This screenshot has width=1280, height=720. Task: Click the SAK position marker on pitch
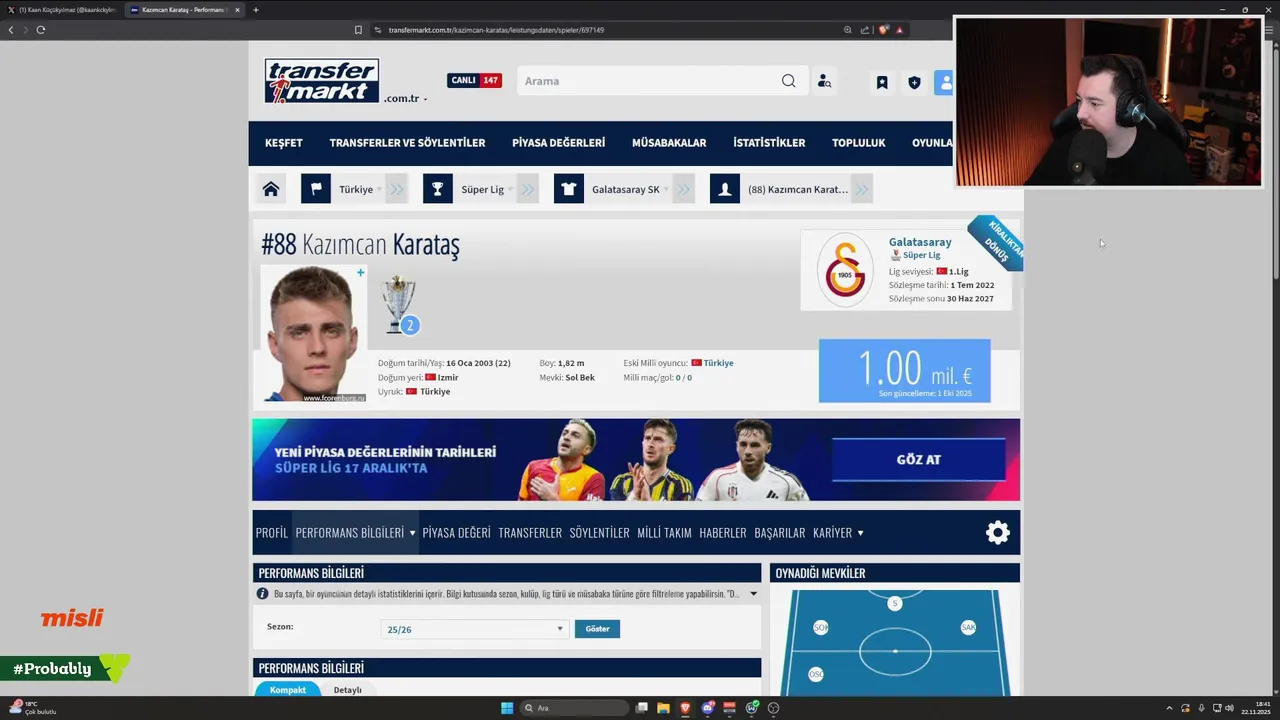pos(968,627)
